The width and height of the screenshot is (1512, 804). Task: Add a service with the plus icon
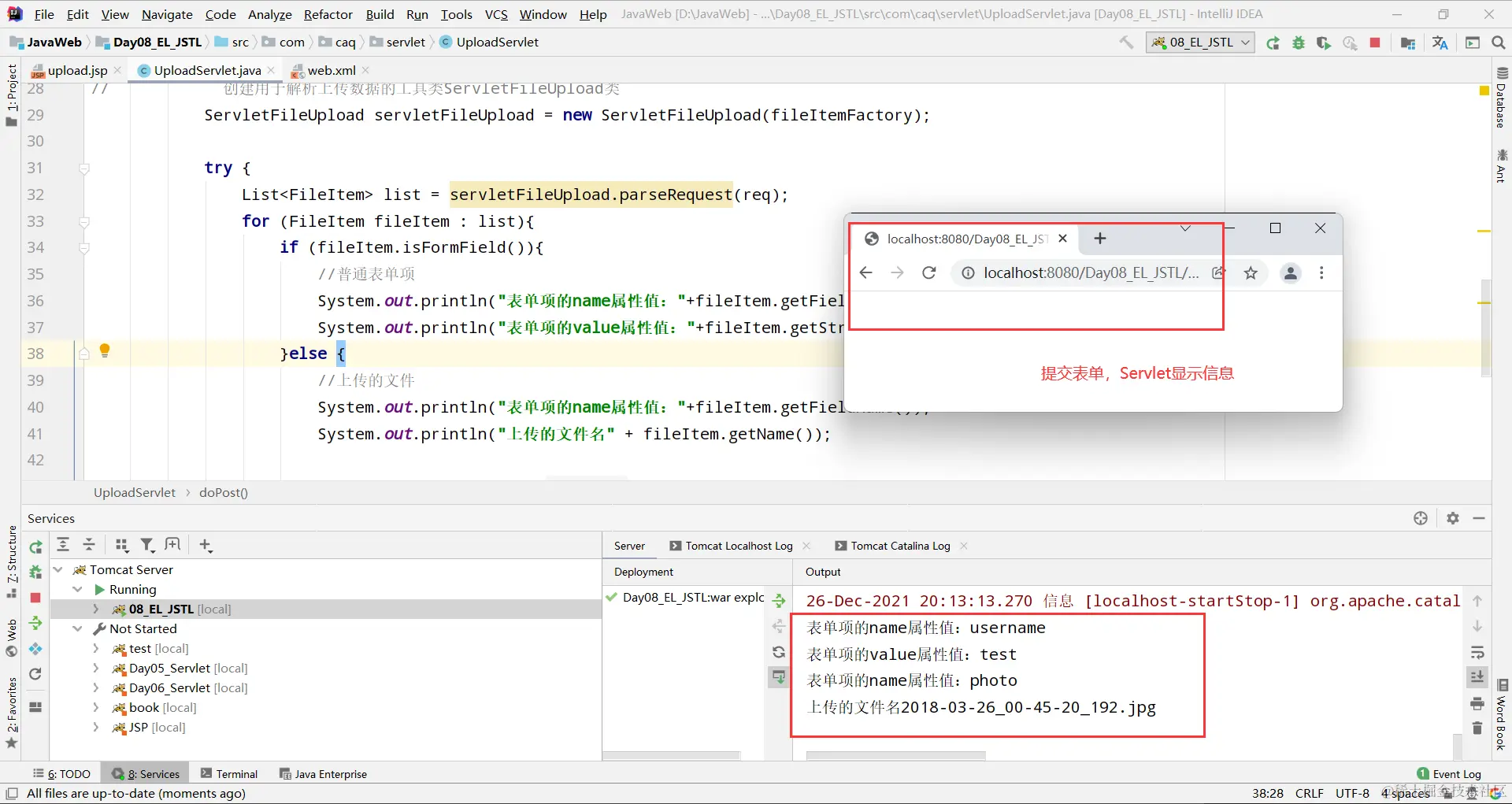(x=206, y=544)
